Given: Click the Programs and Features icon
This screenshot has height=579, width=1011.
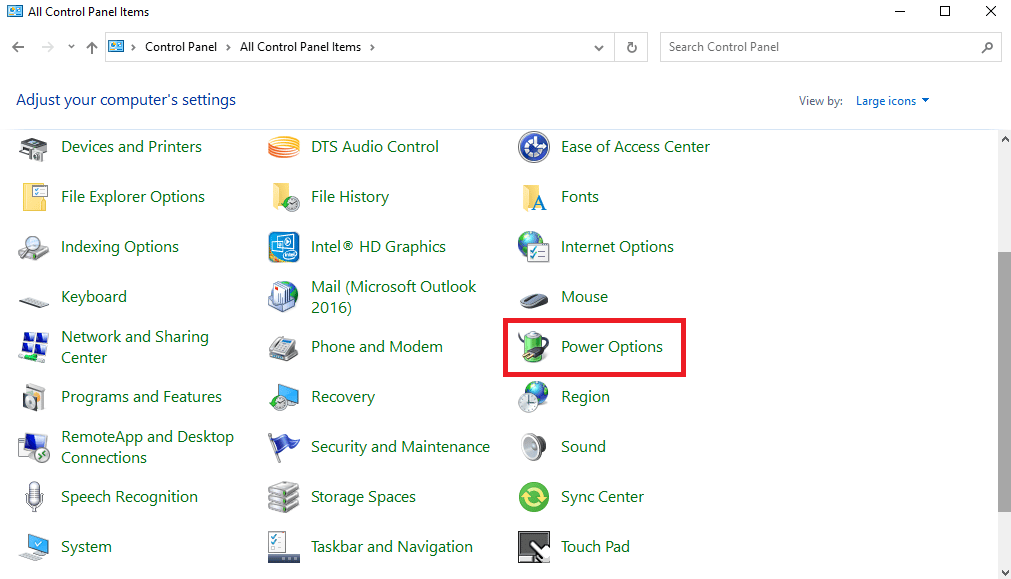Looking at the screenshot, I should coord(34,397).
